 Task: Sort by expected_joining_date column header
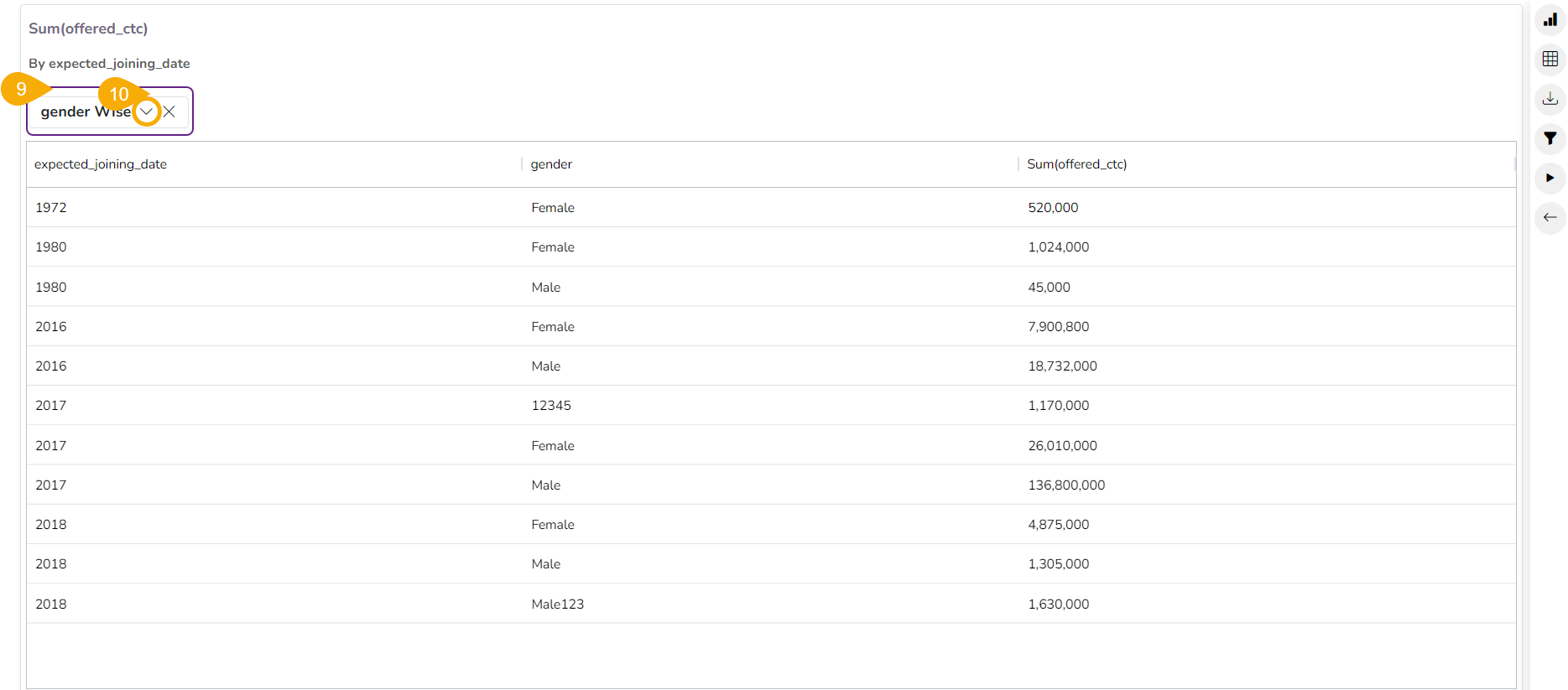click(x=101, y=164)
